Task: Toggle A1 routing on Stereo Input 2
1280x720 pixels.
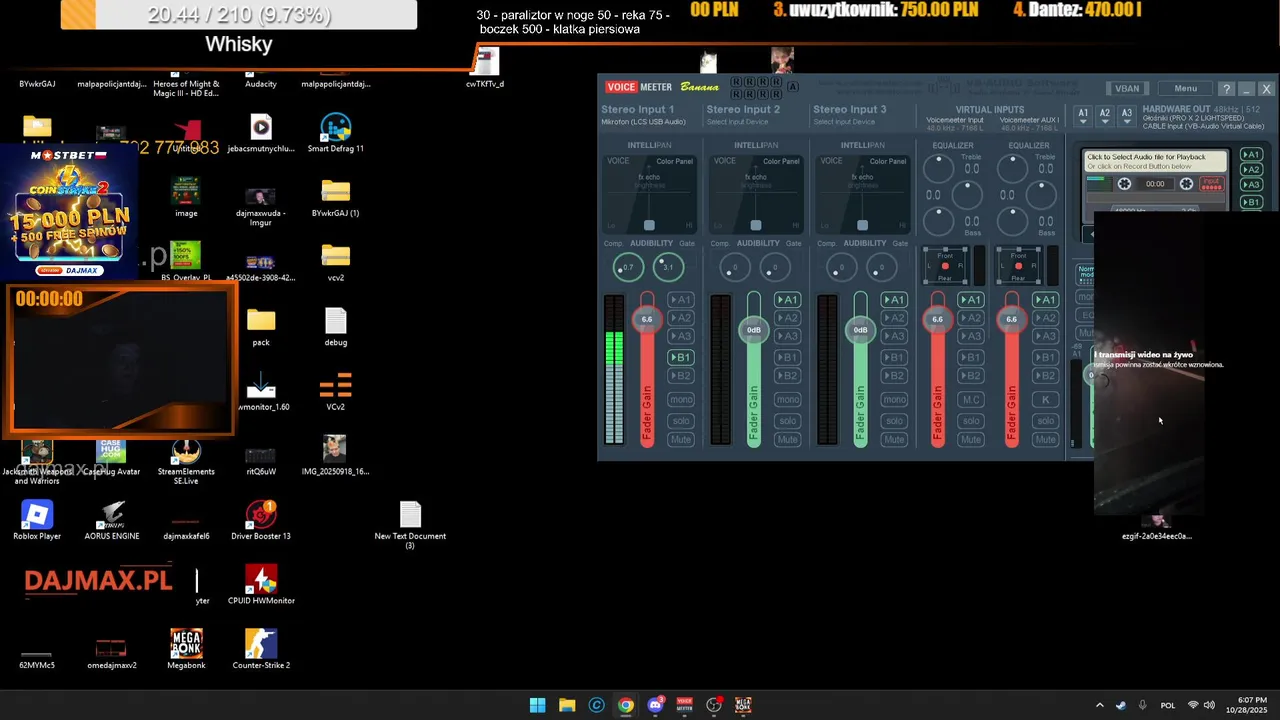Action: [x=788, y=300]
